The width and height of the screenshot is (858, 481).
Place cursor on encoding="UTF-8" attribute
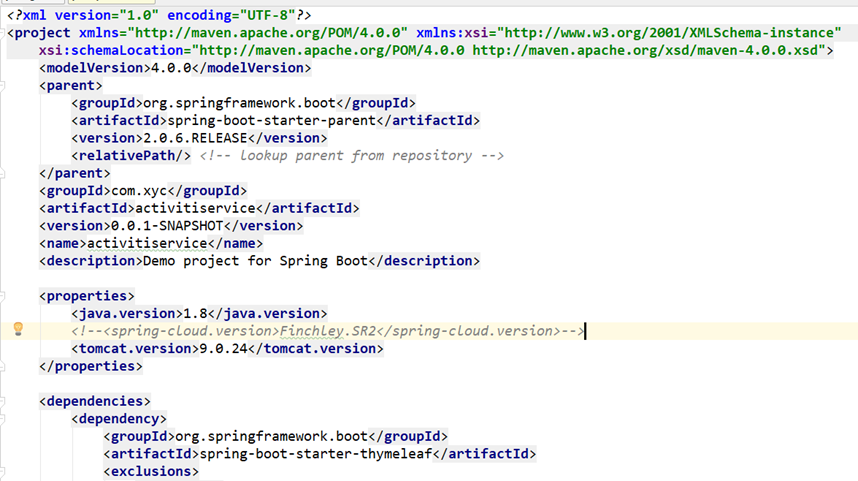pos(231,15)
